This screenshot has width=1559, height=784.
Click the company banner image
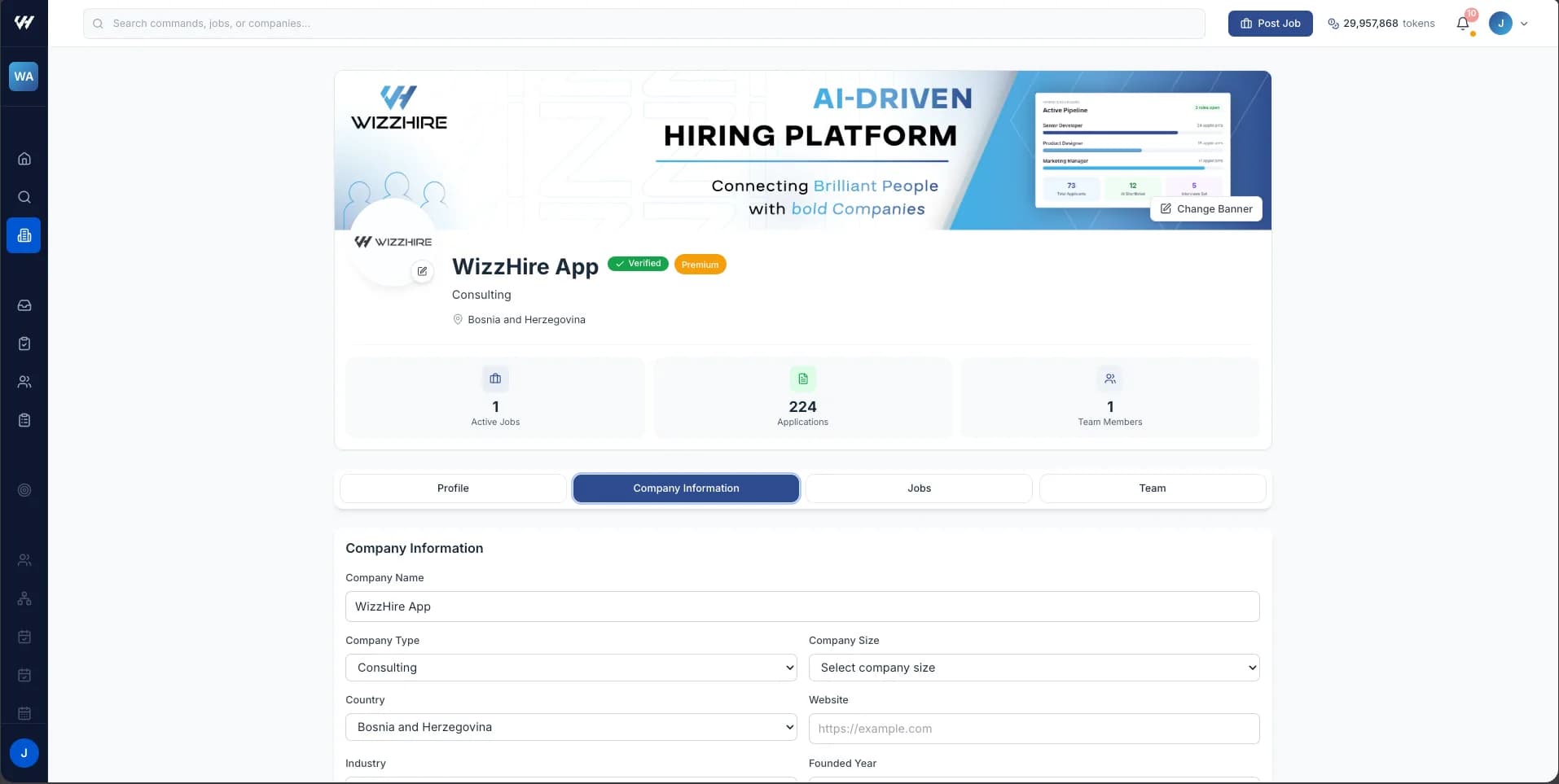tap(802, 151)
